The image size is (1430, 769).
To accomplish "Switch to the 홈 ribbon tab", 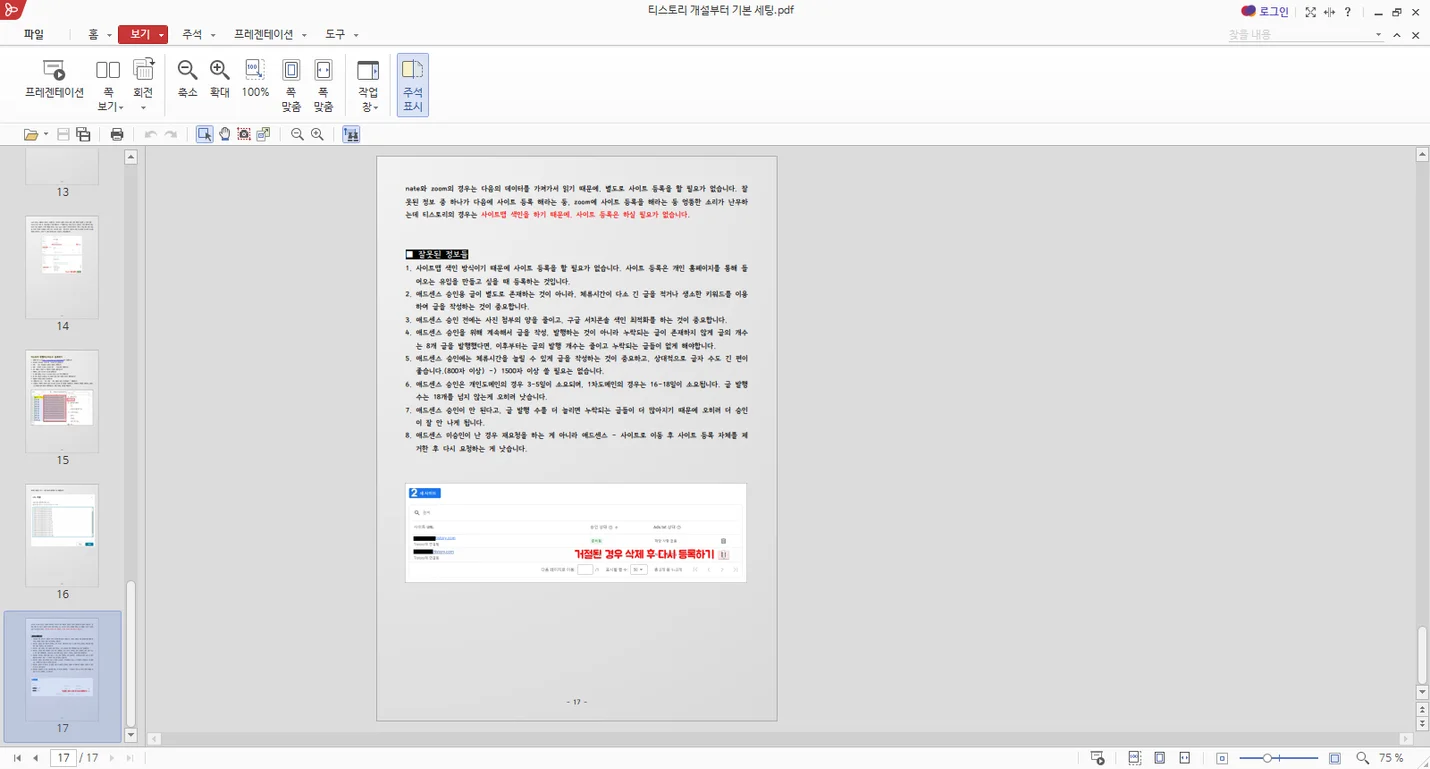I will pos(93,34).
